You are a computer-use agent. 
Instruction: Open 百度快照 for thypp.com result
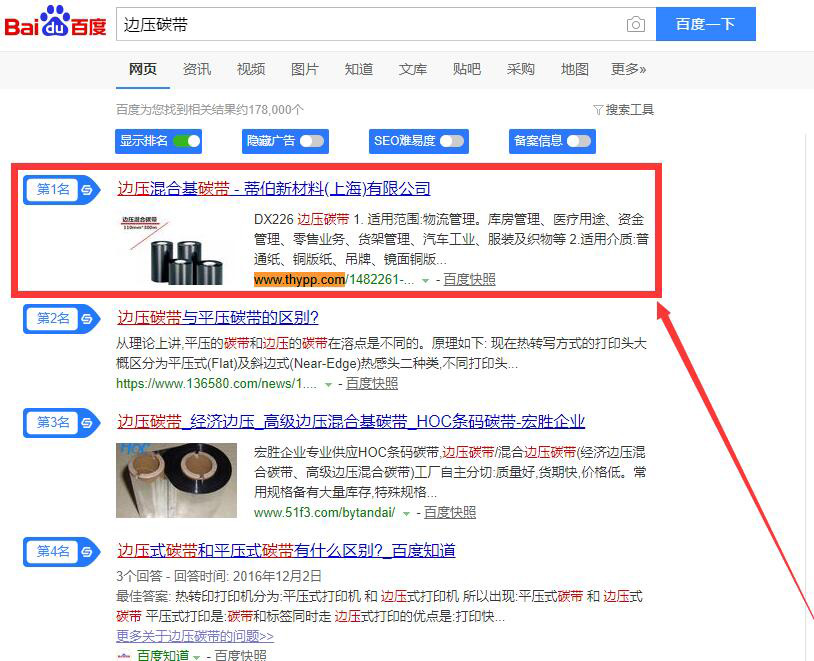point(469,279)
